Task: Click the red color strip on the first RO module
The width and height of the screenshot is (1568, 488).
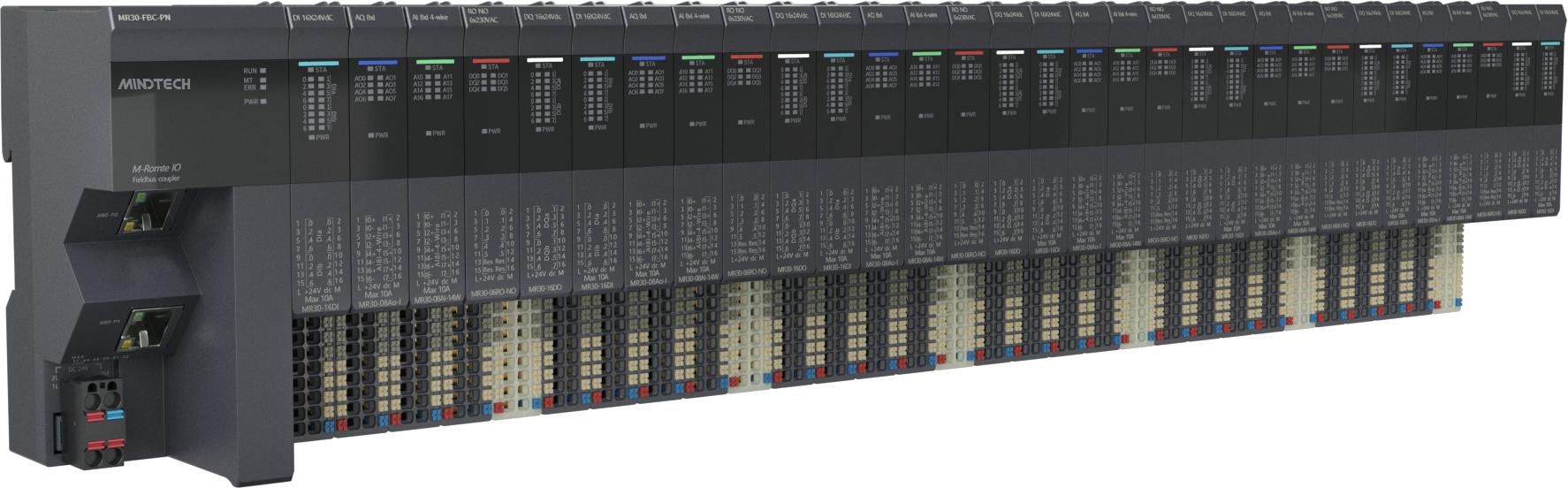Action: [x=490, y=61]
